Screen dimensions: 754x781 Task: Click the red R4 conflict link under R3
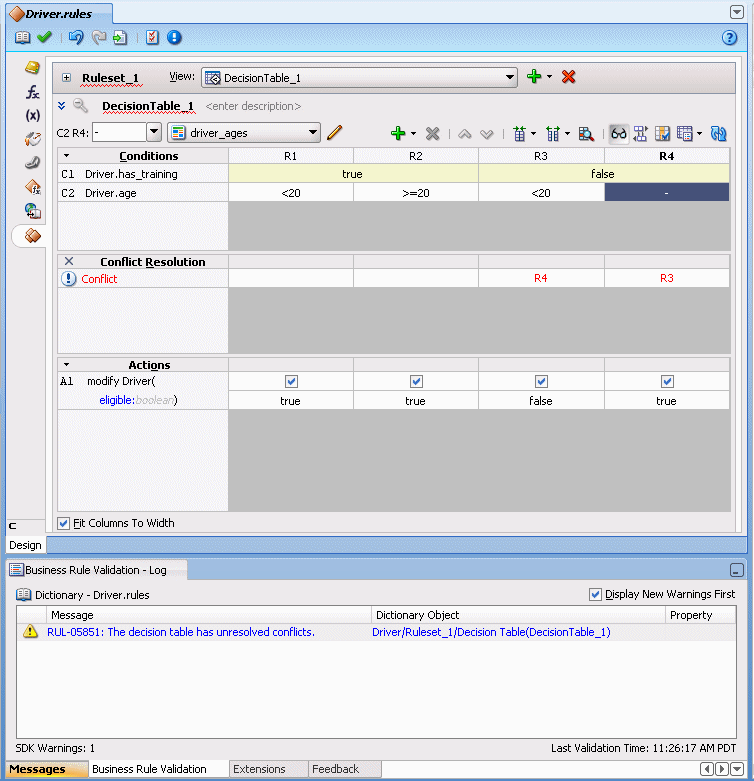tap(541, 279)
